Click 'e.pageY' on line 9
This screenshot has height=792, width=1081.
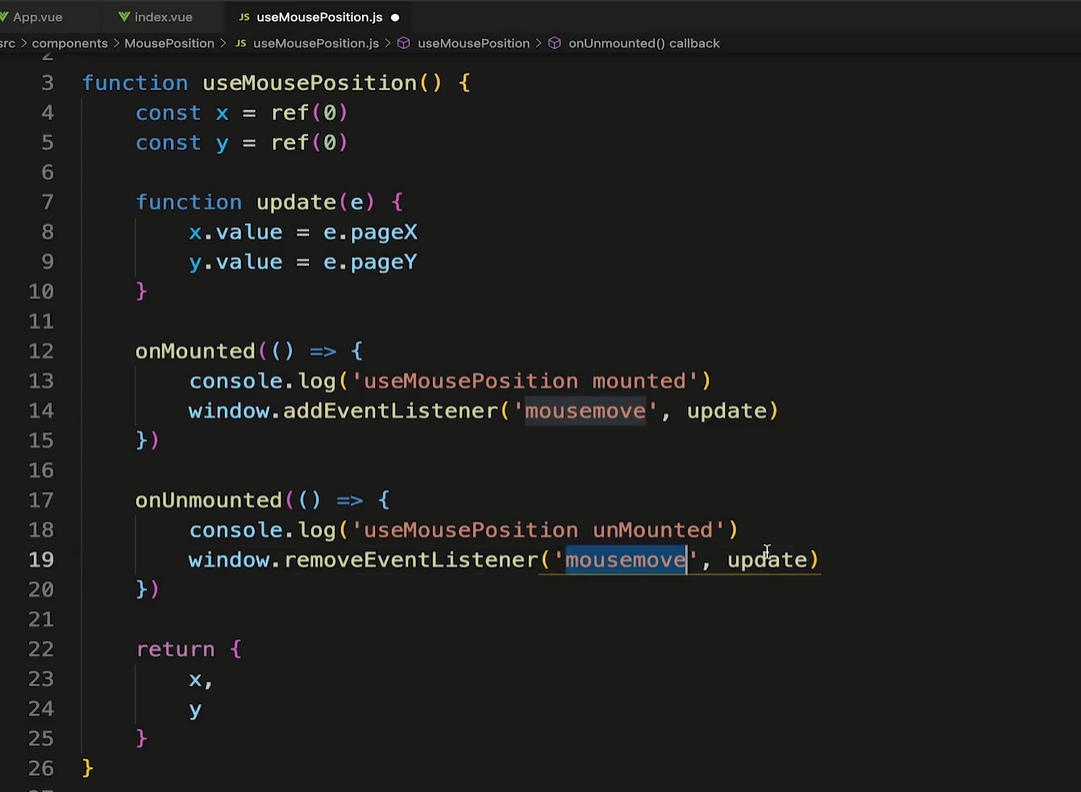[370, 263]
